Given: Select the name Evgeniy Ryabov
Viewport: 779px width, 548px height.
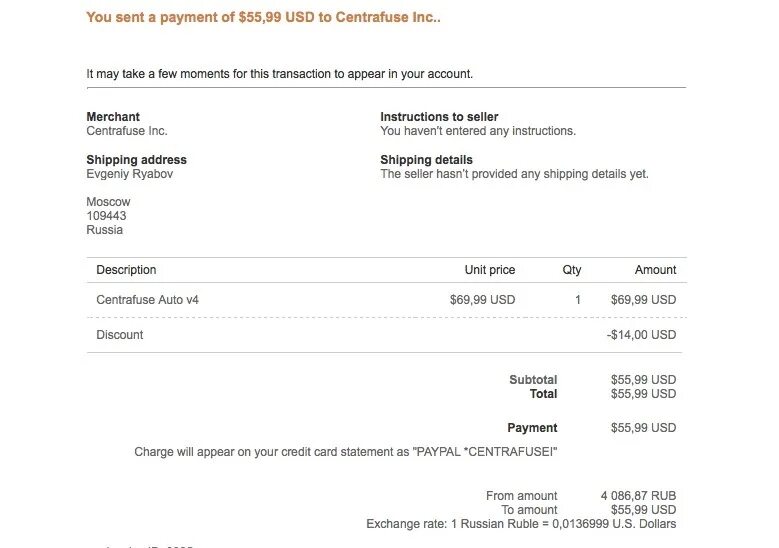Looking at the screenshot, I should 129,174.
